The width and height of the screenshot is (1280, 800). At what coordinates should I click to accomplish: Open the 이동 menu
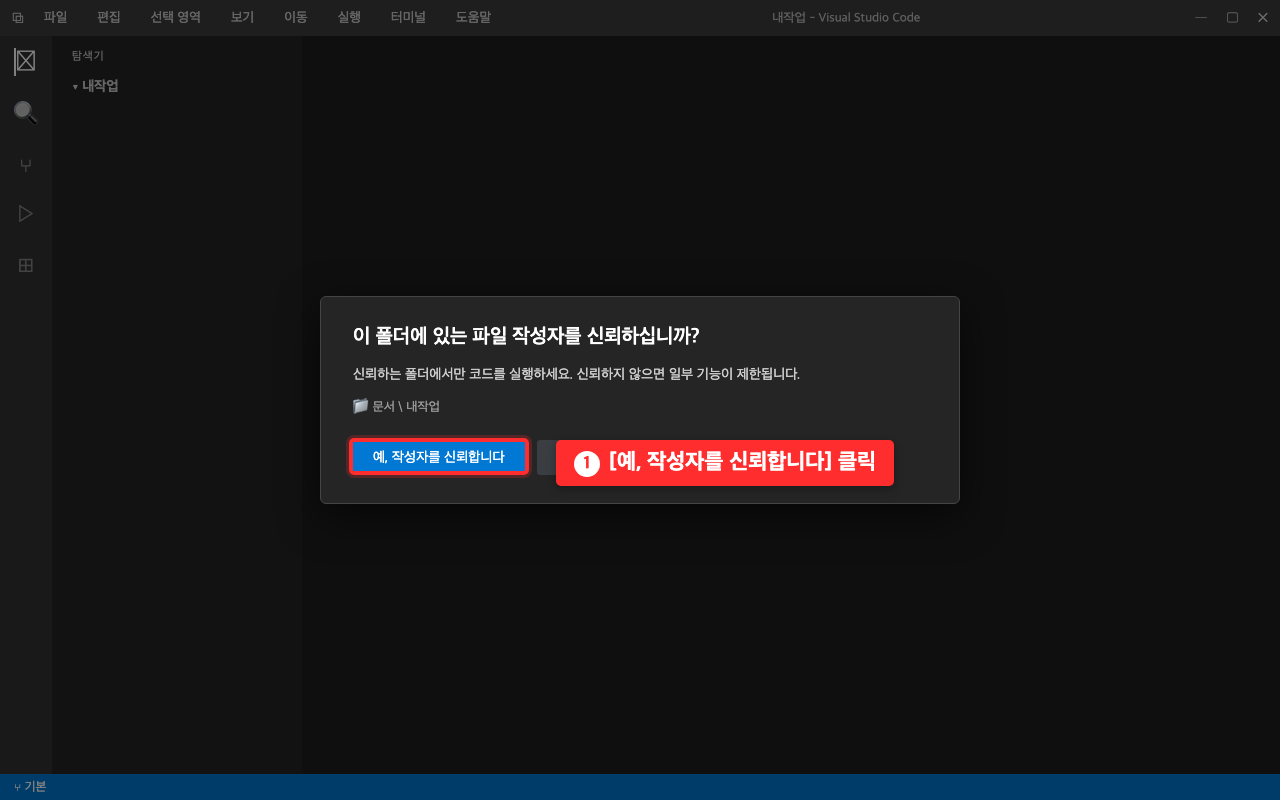[x=295, y=17]
